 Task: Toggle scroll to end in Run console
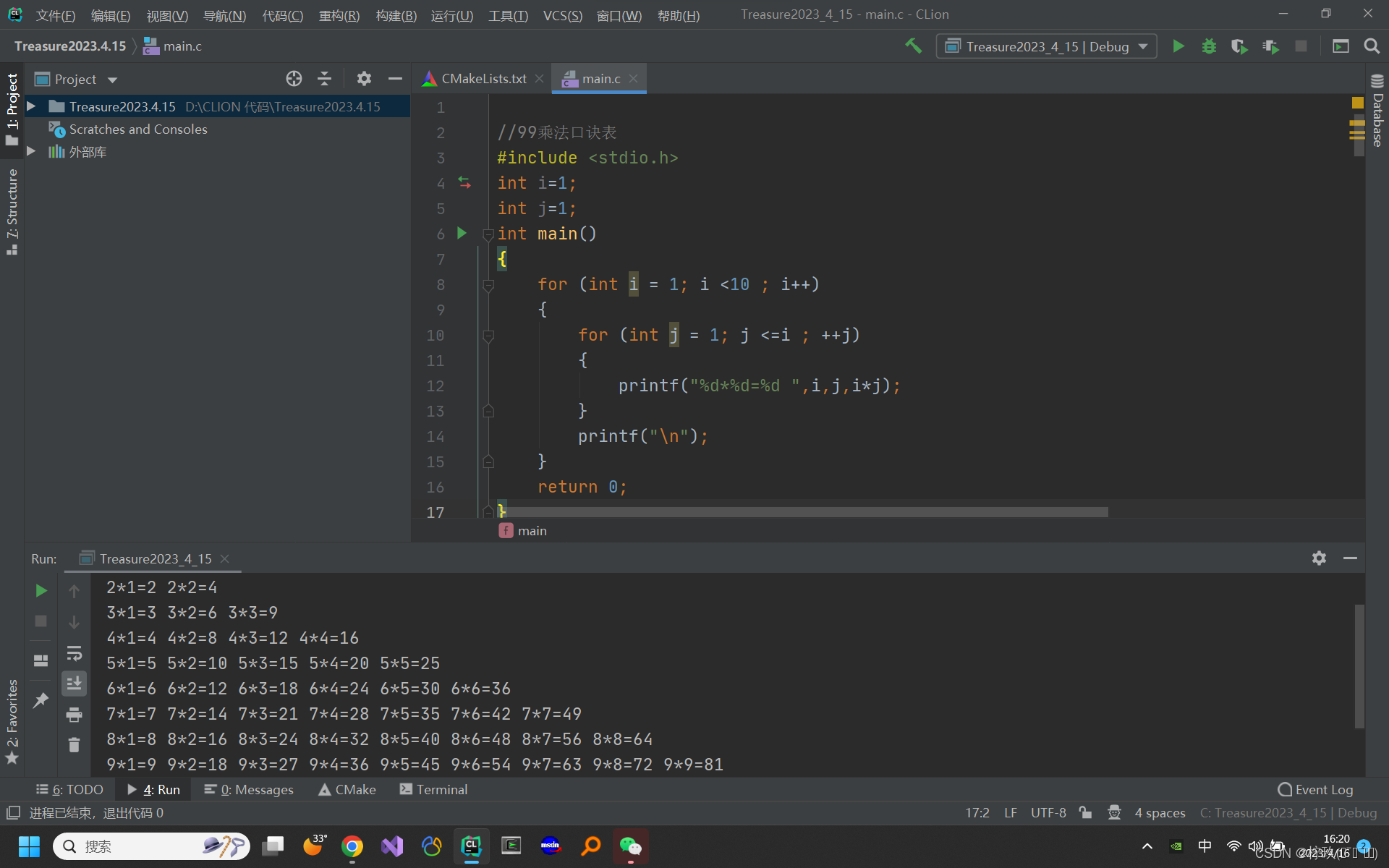(x=74, y=684)
